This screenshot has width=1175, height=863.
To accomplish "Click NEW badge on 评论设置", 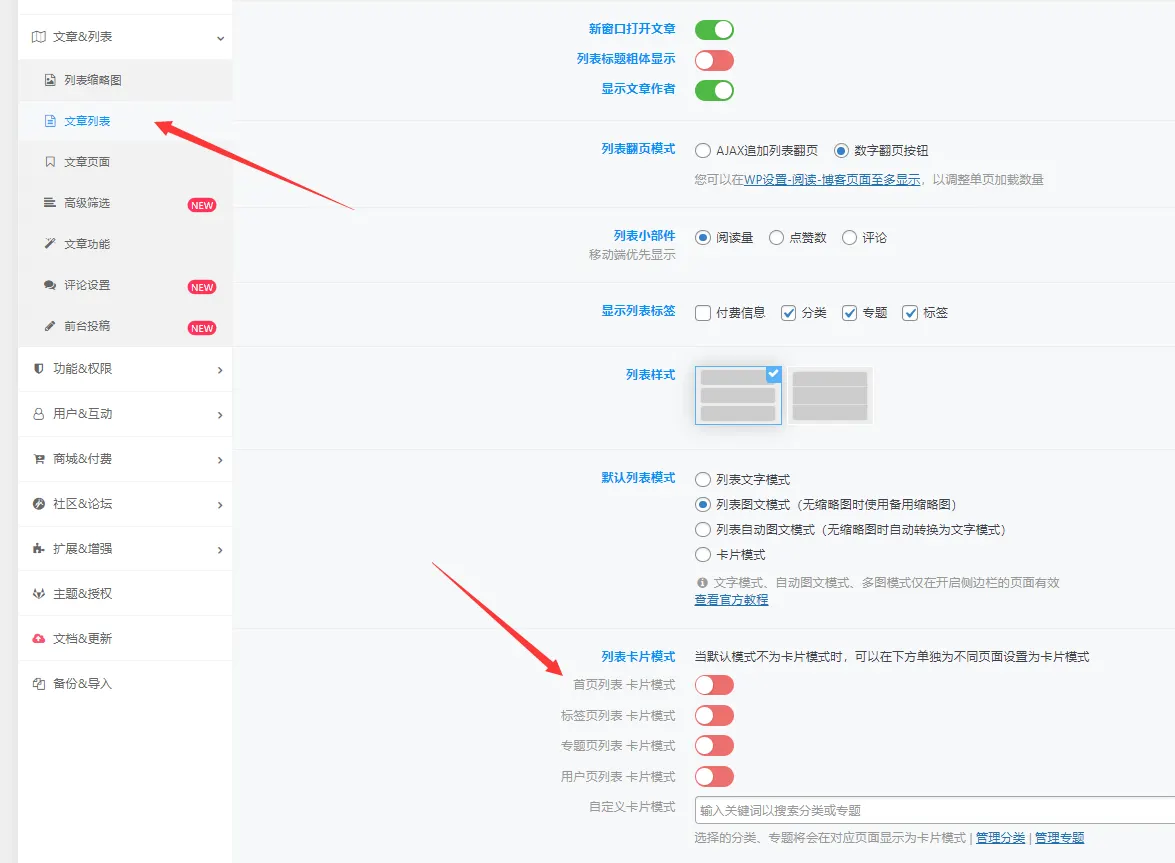I will pos(202,288).
